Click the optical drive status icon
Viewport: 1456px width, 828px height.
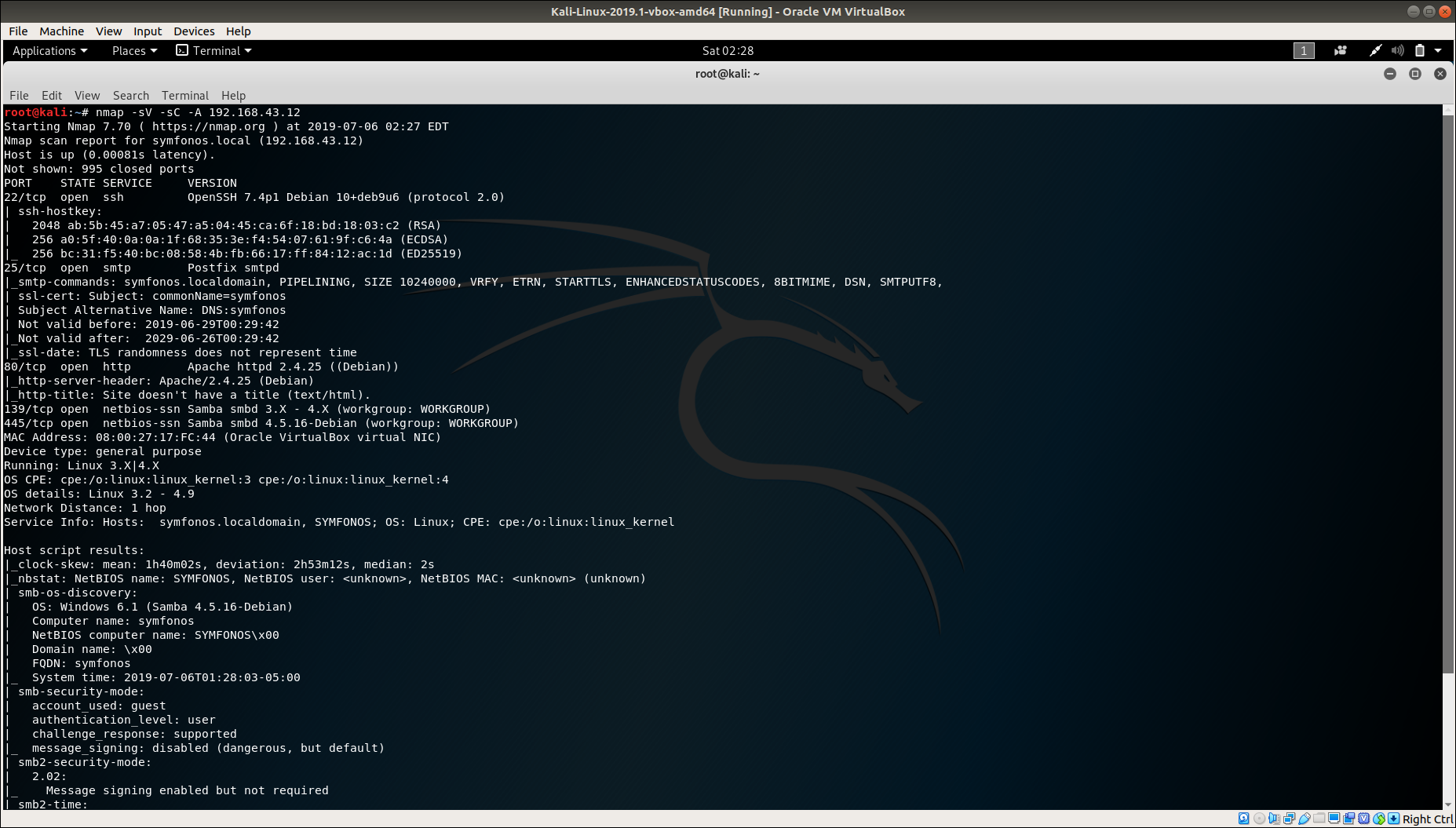coord(1259,819)
